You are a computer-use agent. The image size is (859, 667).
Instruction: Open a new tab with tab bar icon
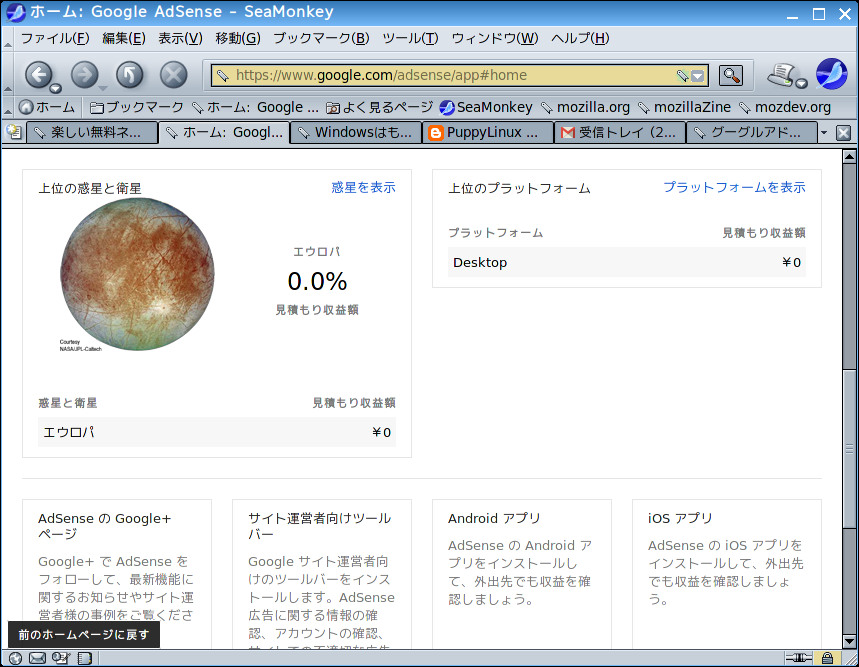14,132
